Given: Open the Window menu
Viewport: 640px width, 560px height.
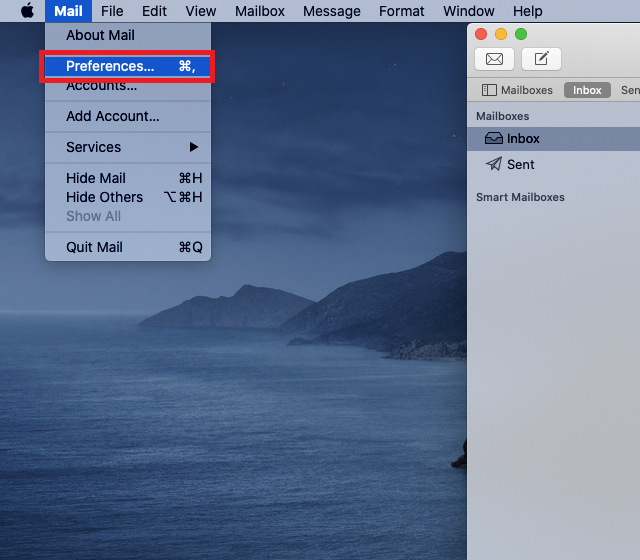Looking at the screenshot, I should [469, 11].
